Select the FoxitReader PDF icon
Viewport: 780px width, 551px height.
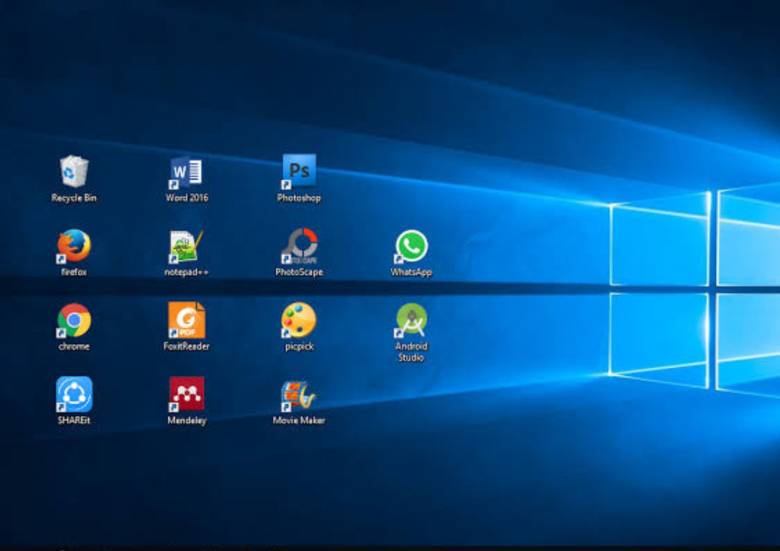point(186,320)
